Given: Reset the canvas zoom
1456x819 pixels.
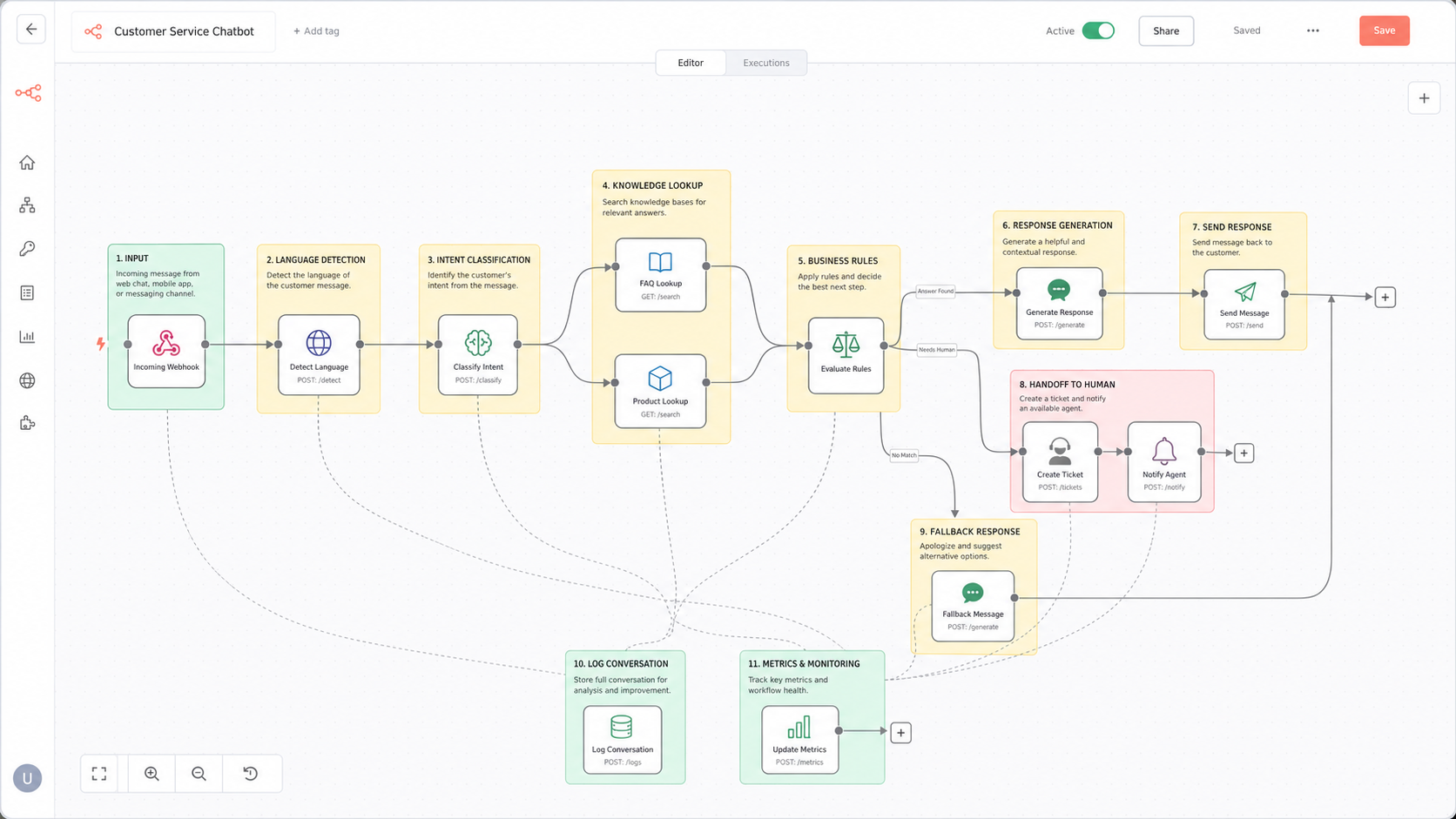Looking at the screenshot, I should tap(251, 774).
